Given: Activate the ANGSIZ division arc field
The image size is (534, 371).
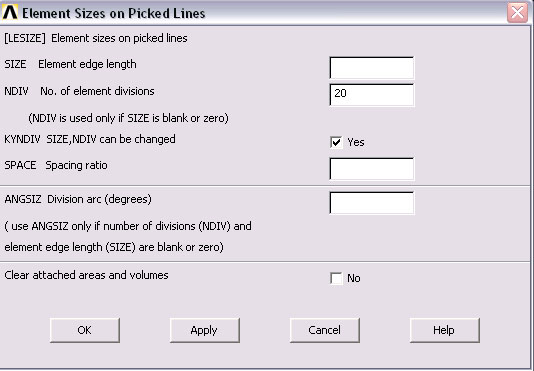Looking at the screenshot, I should point(372,203).
